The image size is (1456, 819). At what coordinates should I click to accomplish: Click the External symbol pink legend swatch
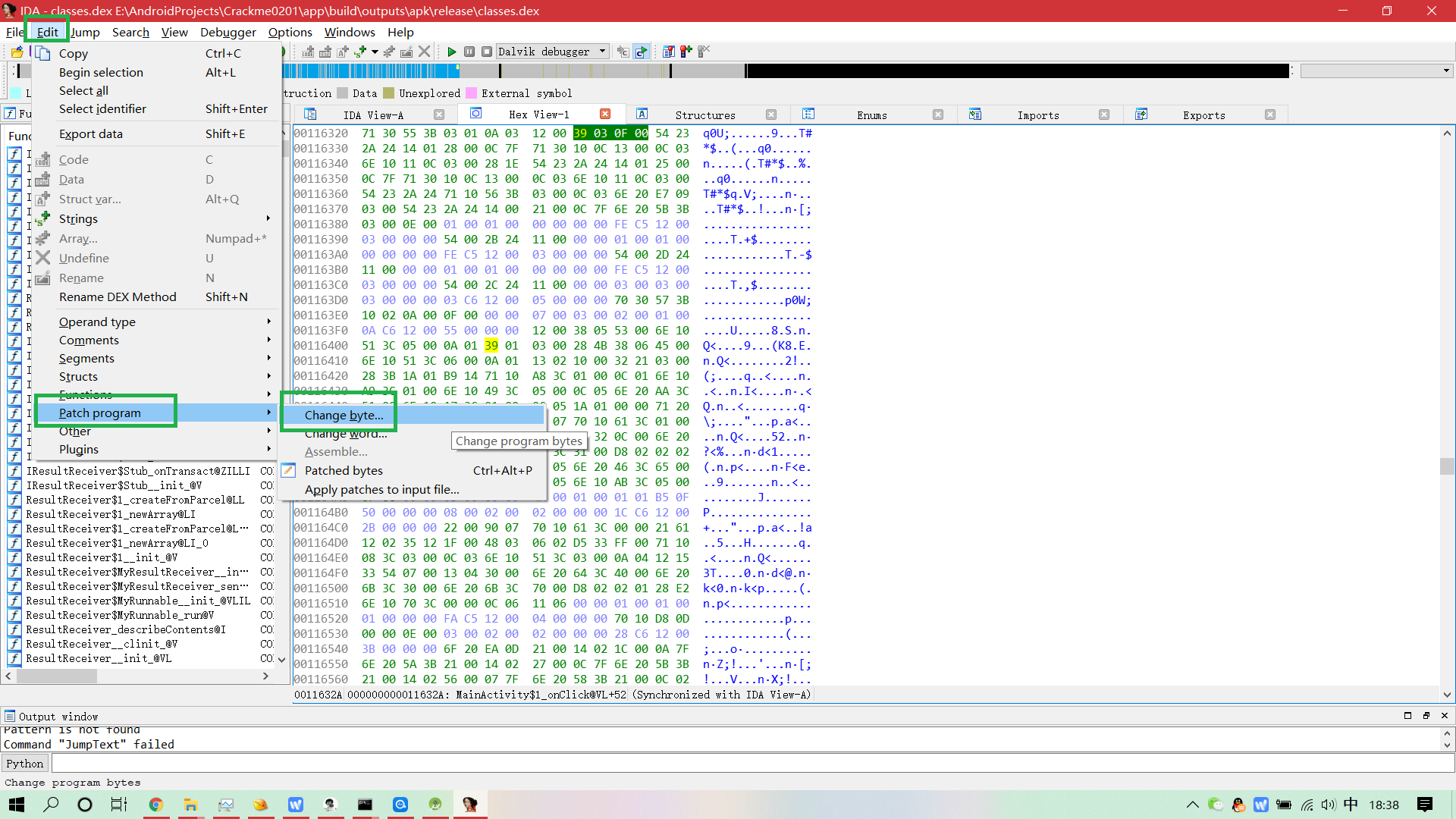point(471,93)
